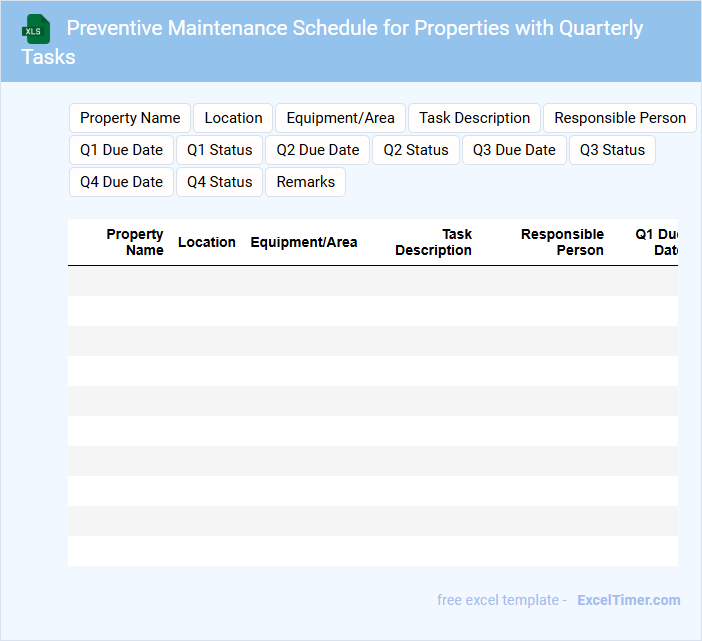Click the green XLS file icon
Image resolution: width=702 pixels, height=641 pixels.
tap(36, 29)
